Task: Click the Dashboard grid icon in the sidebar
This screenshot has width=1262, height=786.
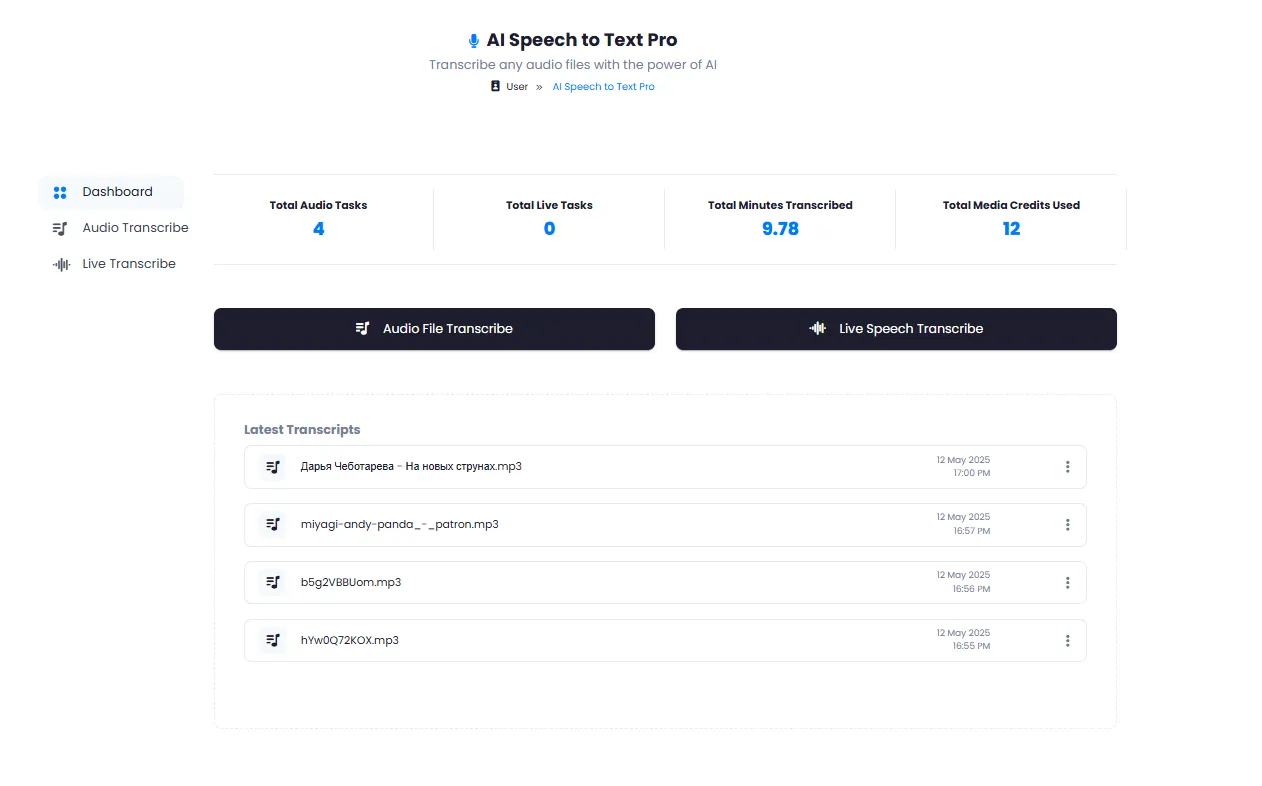Action: click(60, 192)
